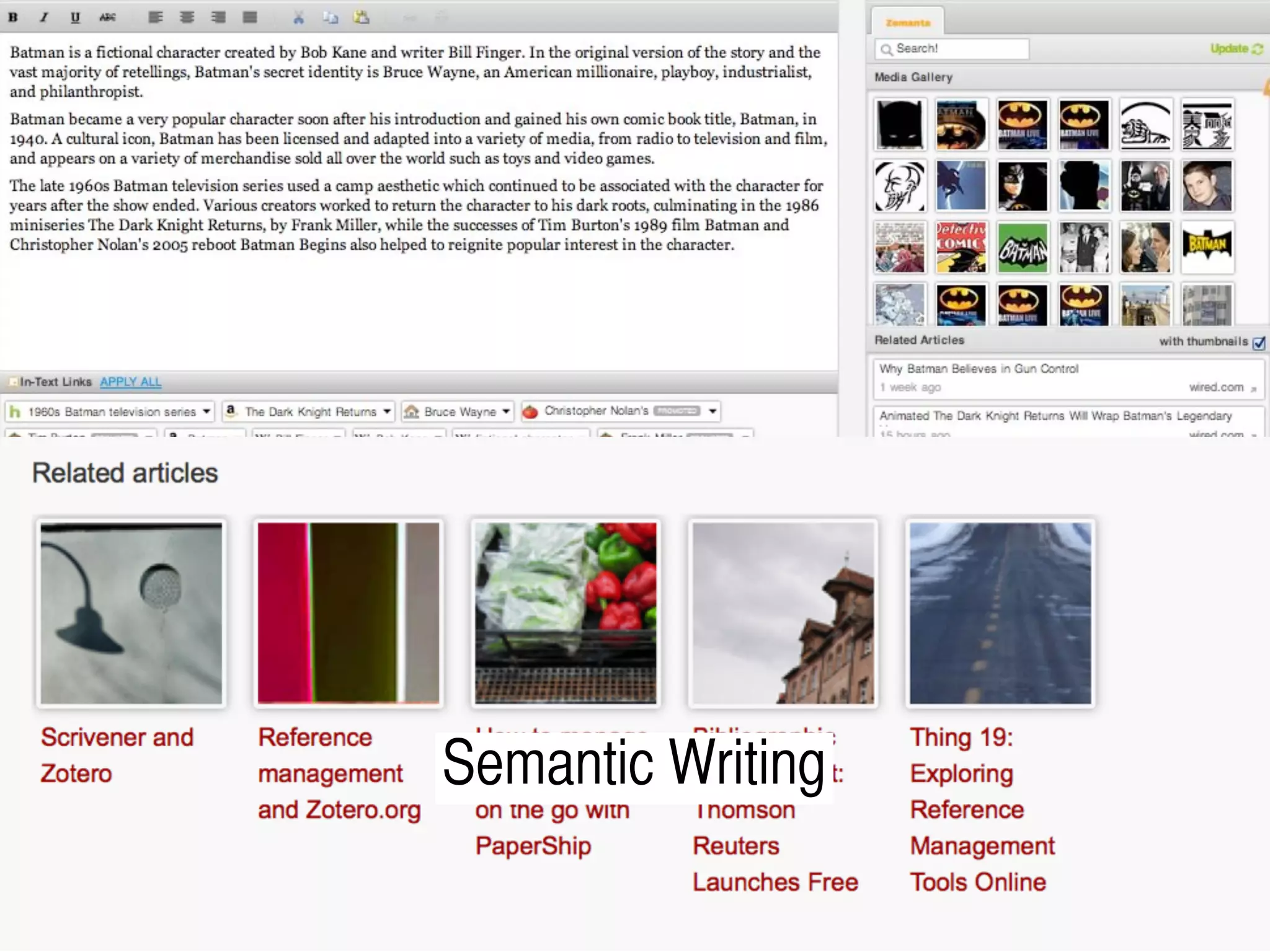Center align the text
The width and height of the screenshot is (1270, 952).
click(x=187, y=17)
